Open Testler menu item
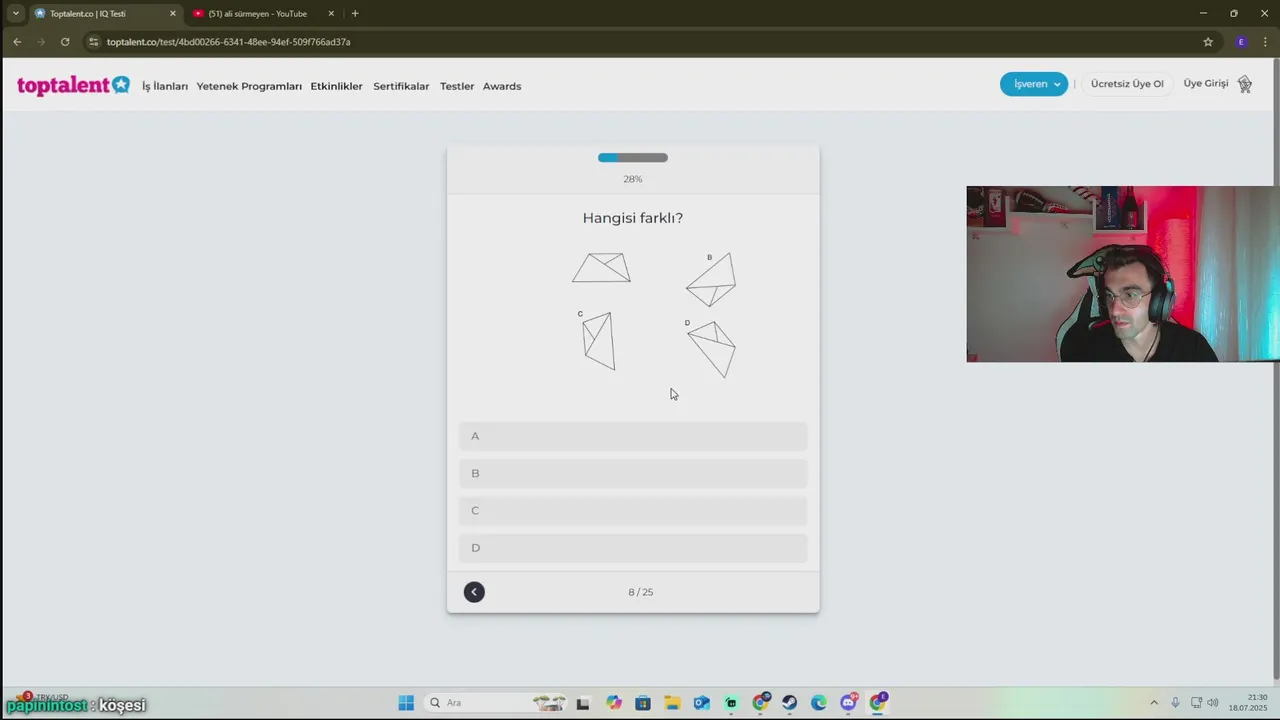Viewport: 1280px width, 720px height. tap(457, 86)
